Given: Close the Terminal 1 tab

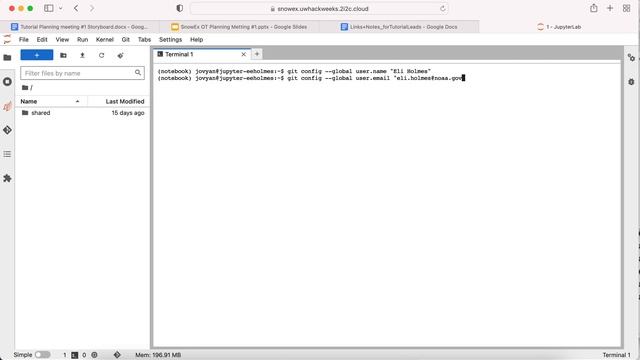Looking at the screenshot, I should 244,54.
